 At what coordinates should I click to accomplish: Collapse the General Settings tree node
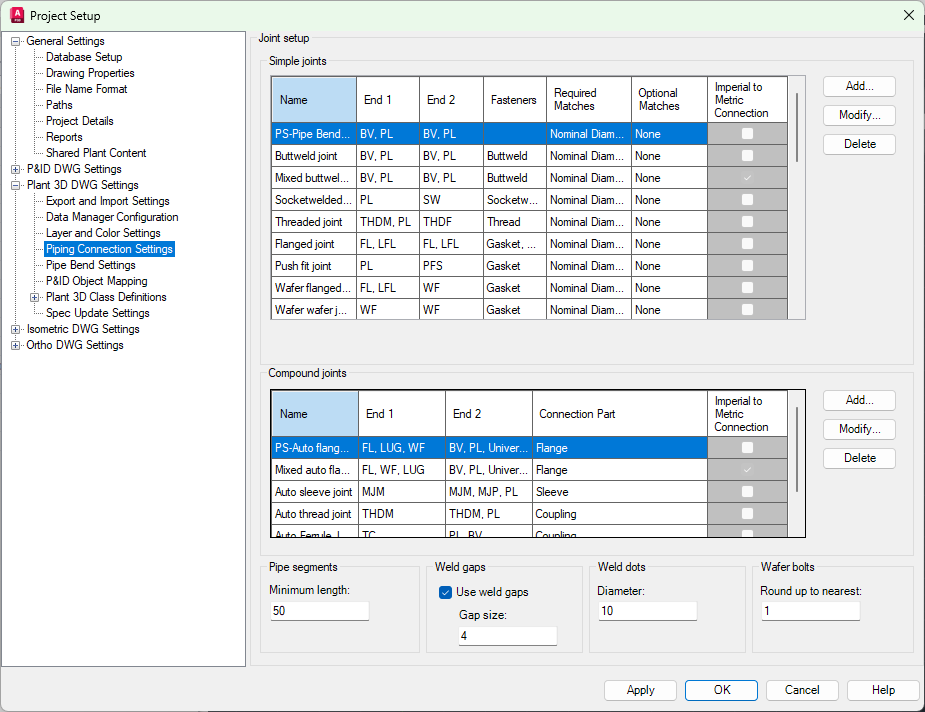pos(16,41)
